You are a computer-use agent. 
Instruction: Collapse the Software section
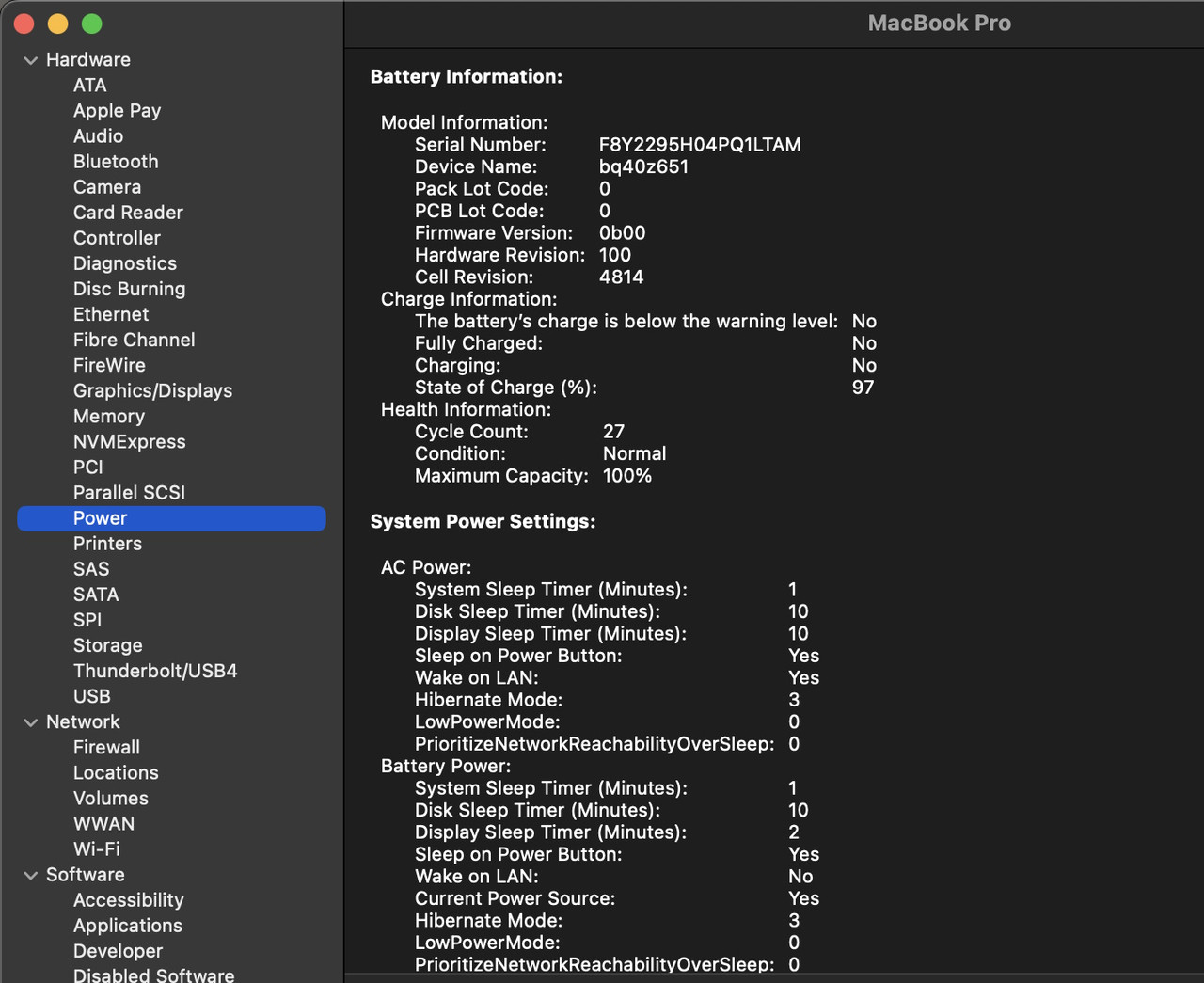[31, 875]
